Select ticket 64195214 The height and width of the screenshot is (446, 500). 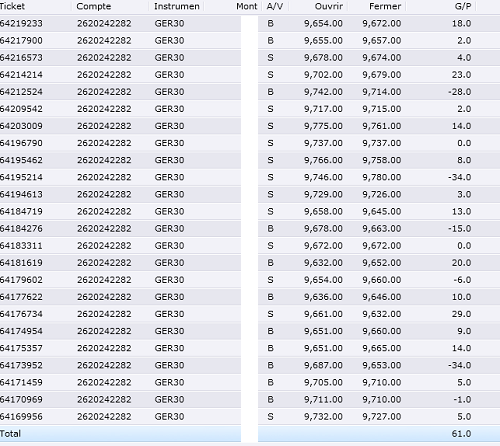tap(21, 177)
